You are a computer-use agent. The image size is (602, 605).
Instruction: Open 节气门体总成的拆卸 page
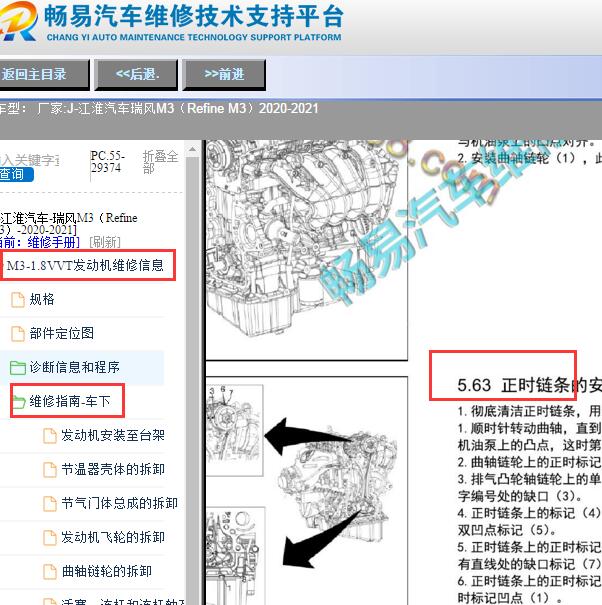click(x=119, y=503)
